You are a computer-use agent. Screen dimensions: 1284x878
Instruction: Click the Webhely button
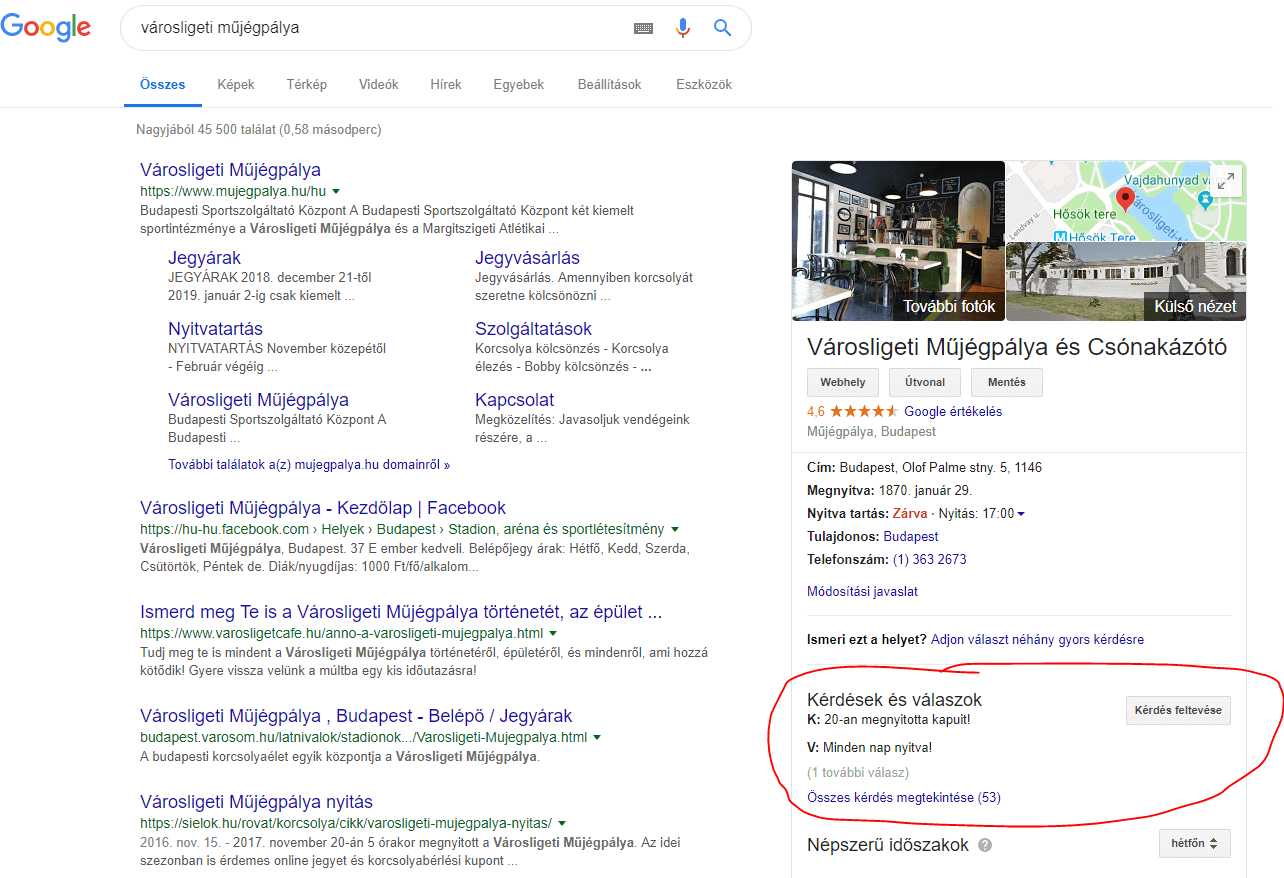tap(843, 382)
